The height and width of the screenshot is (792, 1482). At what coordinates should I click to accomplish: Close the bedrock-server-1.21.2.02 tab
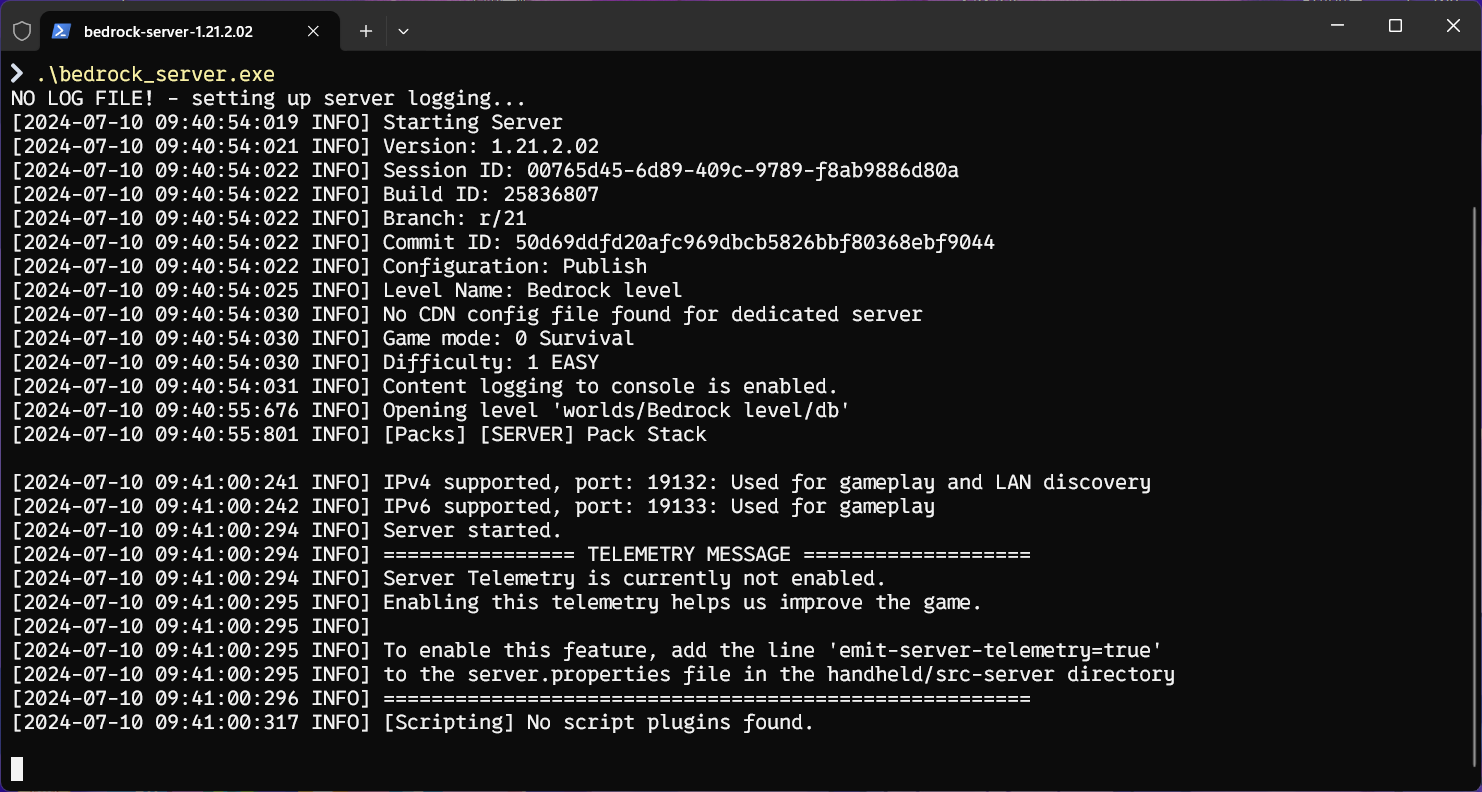313,31
